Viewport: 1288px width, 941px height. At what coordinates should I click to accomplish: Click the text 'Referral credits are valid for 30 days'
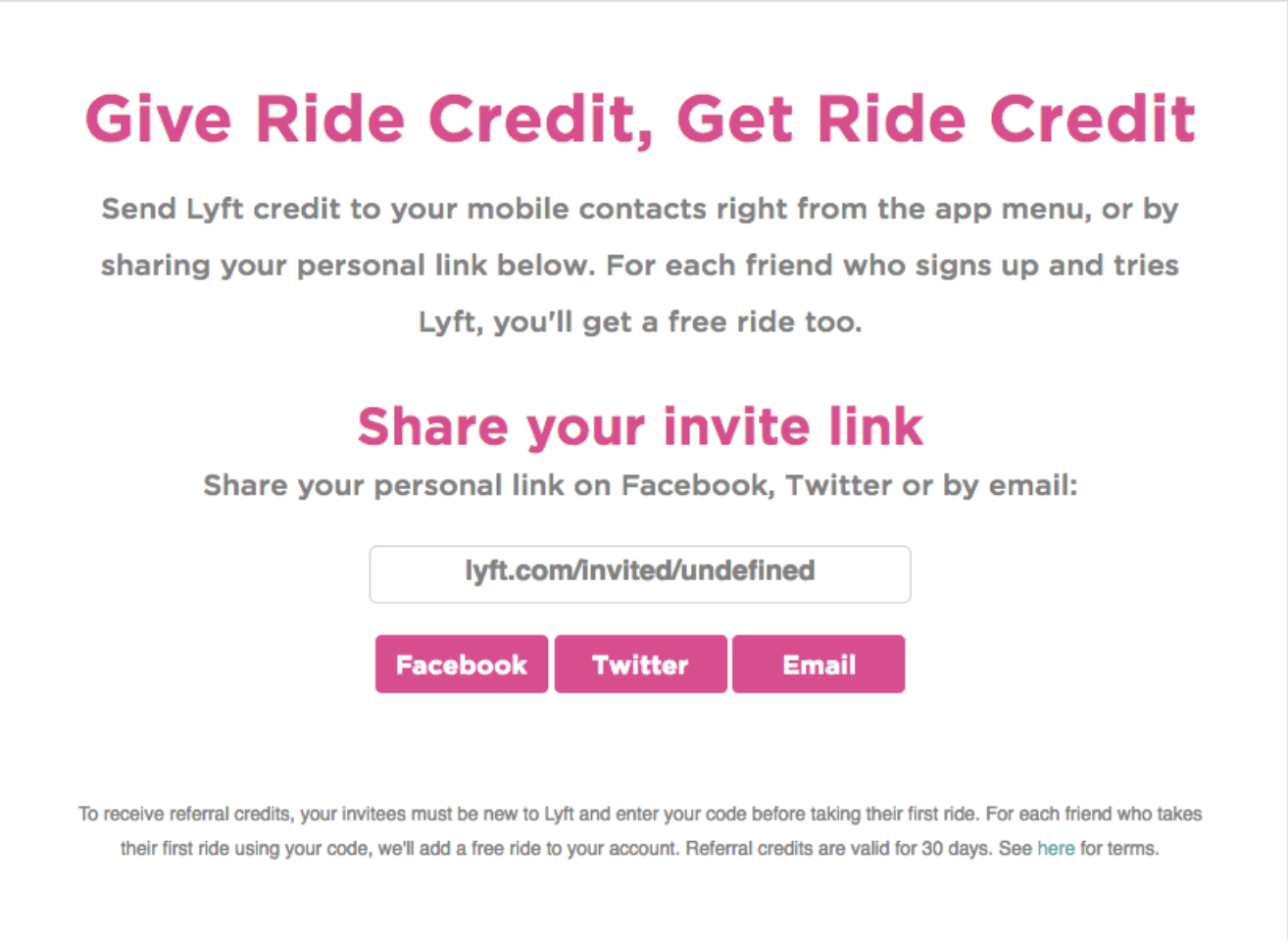pos(838,848)
